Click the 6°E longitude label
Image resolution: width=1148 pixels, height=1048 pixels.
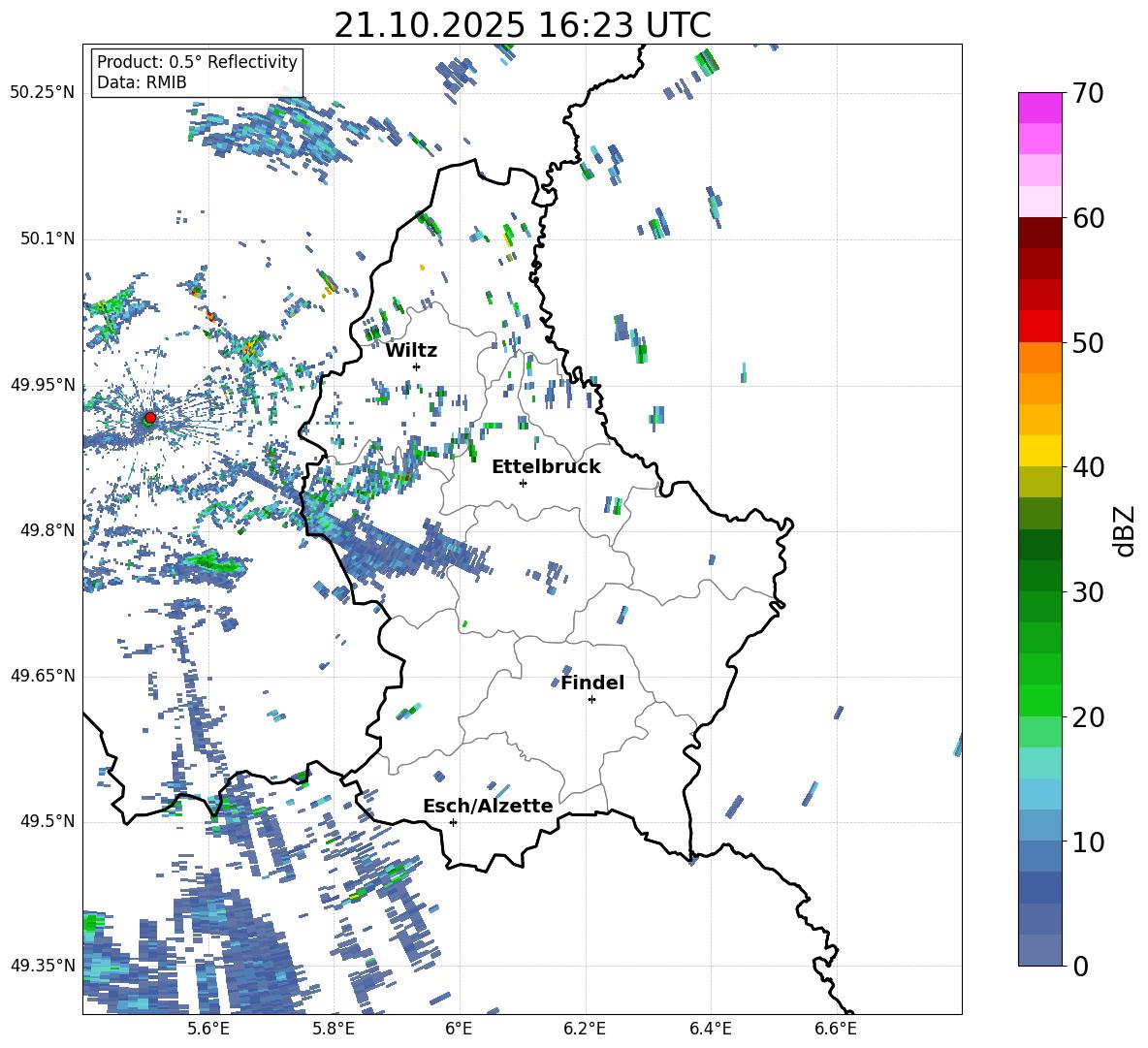pyautogui.click(x=459, y=1030)
